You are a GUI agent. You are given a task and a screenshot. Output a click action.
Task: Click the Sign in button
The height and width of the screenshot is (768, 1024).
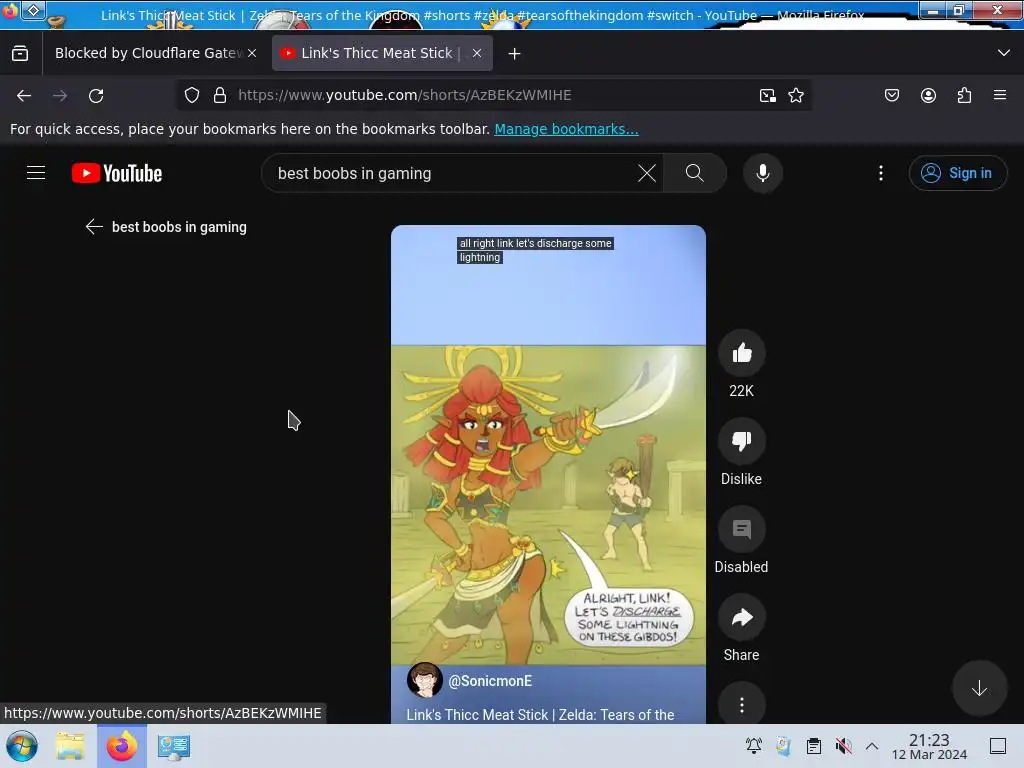957,173
